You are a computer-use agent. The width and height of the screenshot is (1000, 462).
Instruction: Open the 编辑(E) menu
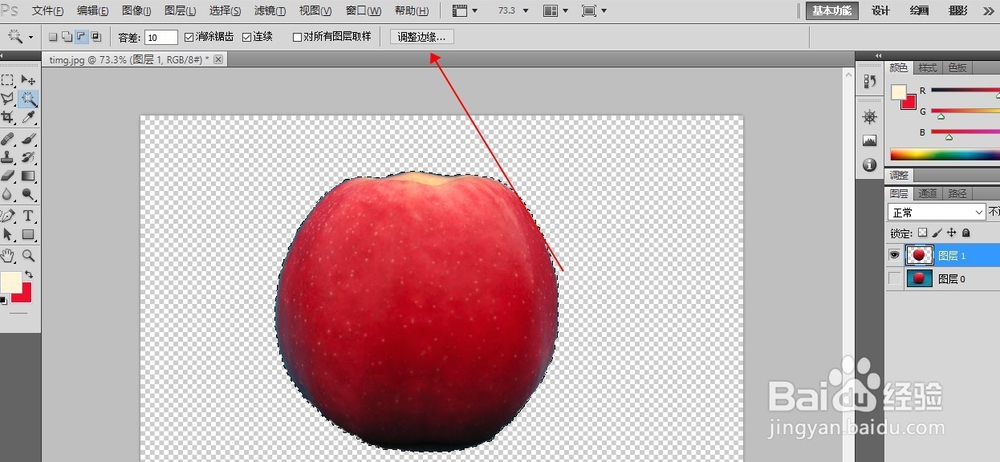pyautogui.click(x=92, y=11)
